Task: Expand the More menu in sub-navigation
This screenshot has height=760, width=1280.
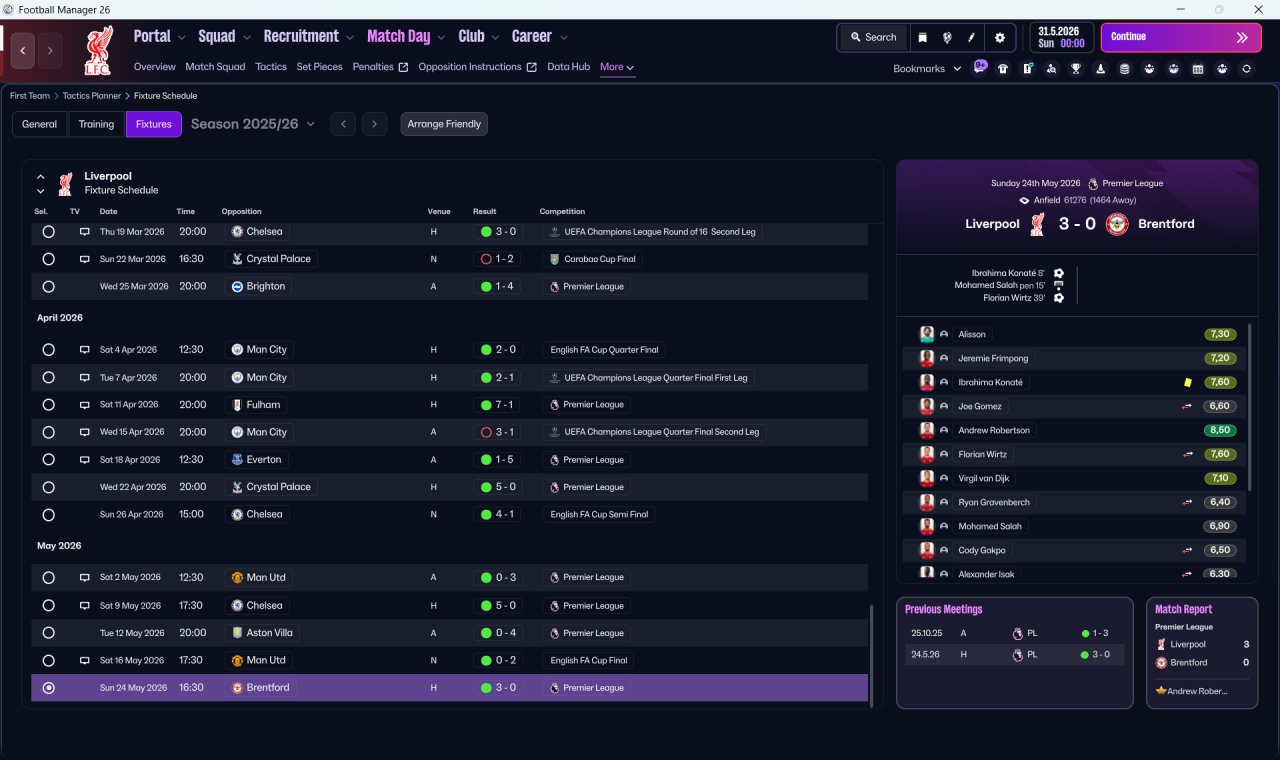Action: coord(617,67)
